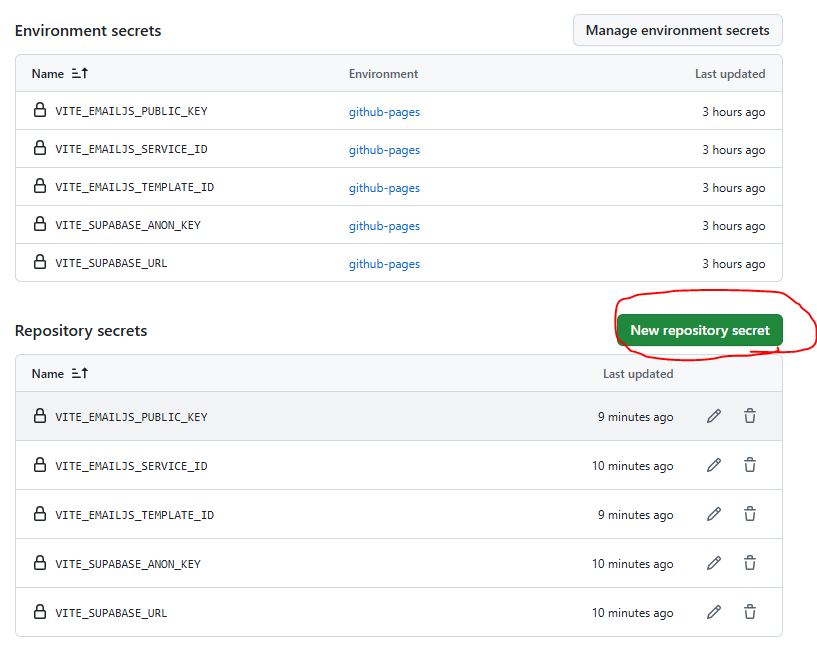Select repository secret name VITE_SUPABASE_URL
This screenshot has height=664, width=817.
(111, 613)
